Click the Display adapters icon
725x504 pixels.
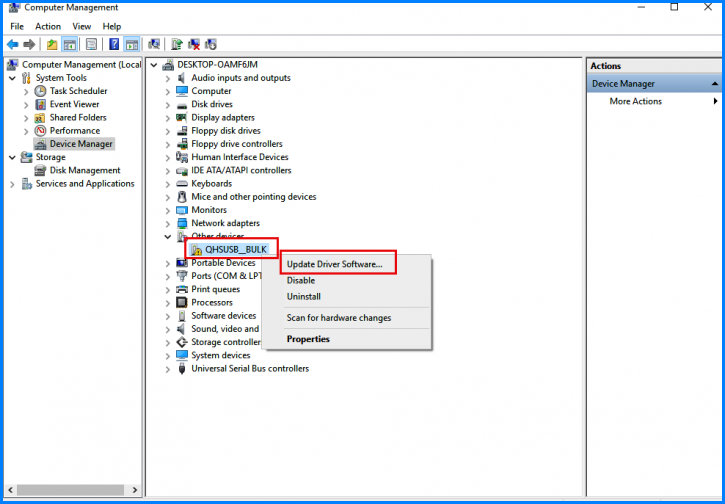[182, 117]
